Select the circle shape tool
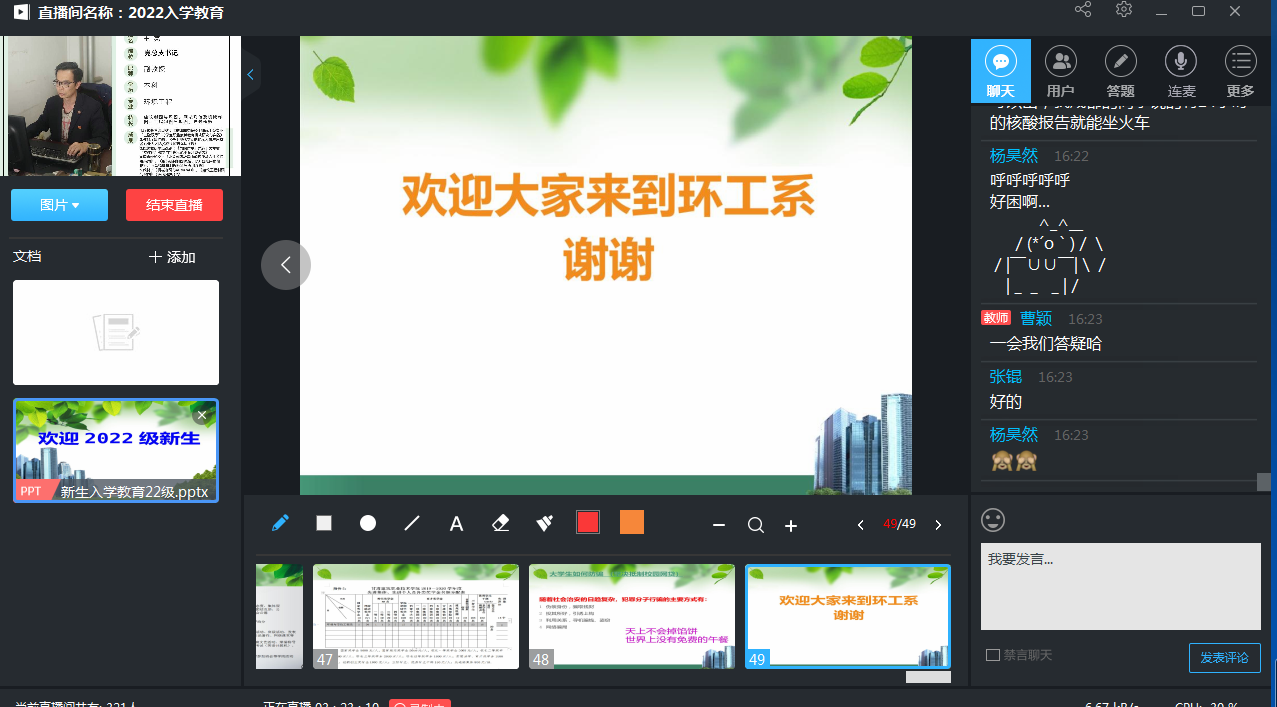Viewport: 1277px width, 707px height. (368, 523)
